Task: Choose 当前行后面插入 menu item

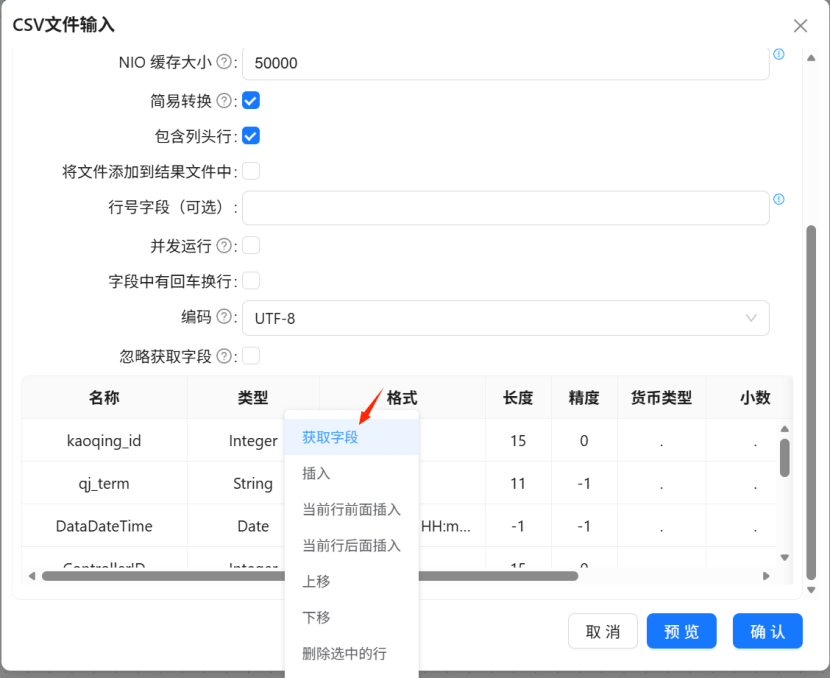Action: [352, 545]
